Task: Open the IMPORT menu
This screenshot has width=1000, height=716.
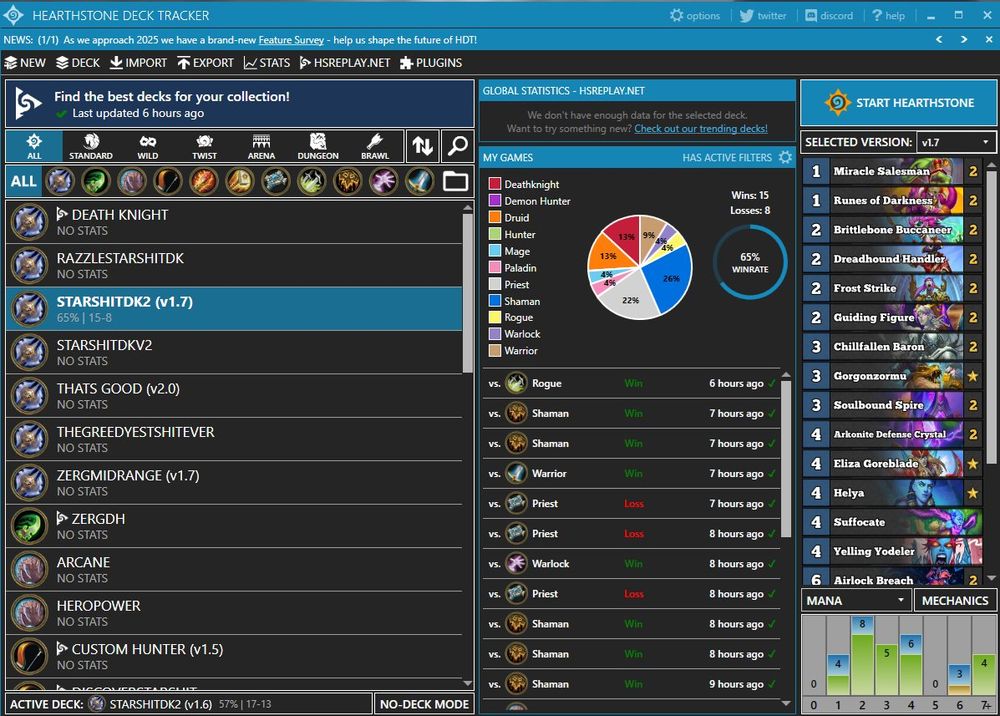Action: (x=138, y=62)
